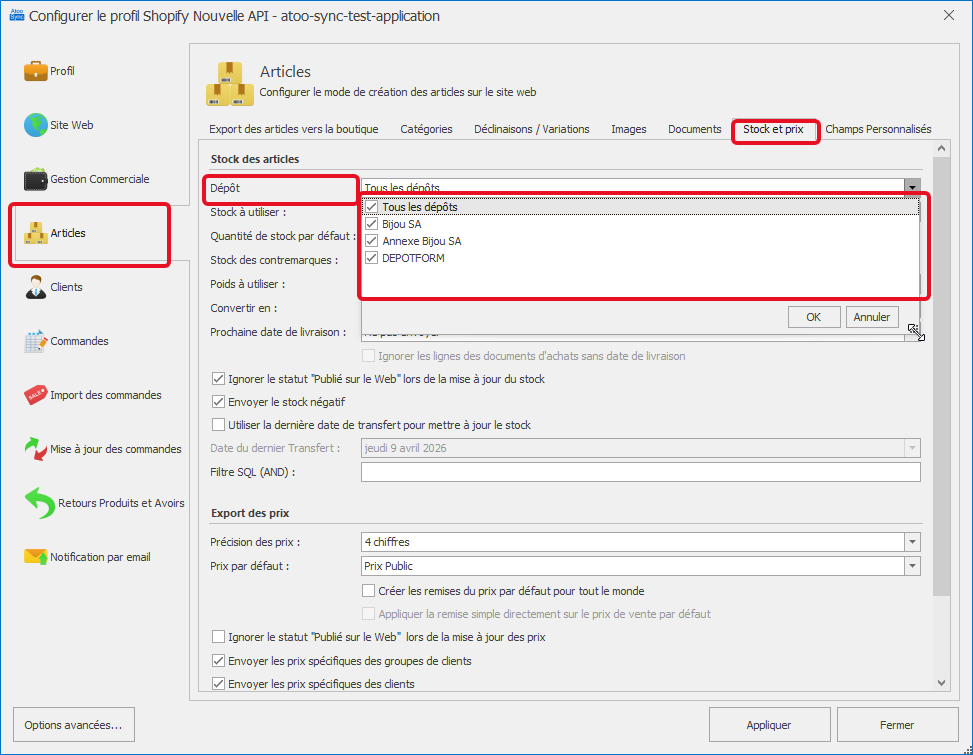Toggle Envoyer les prix spécifiques des groupes de clients
This screenshot has width=973, height=755.
(x=218, y=660)
